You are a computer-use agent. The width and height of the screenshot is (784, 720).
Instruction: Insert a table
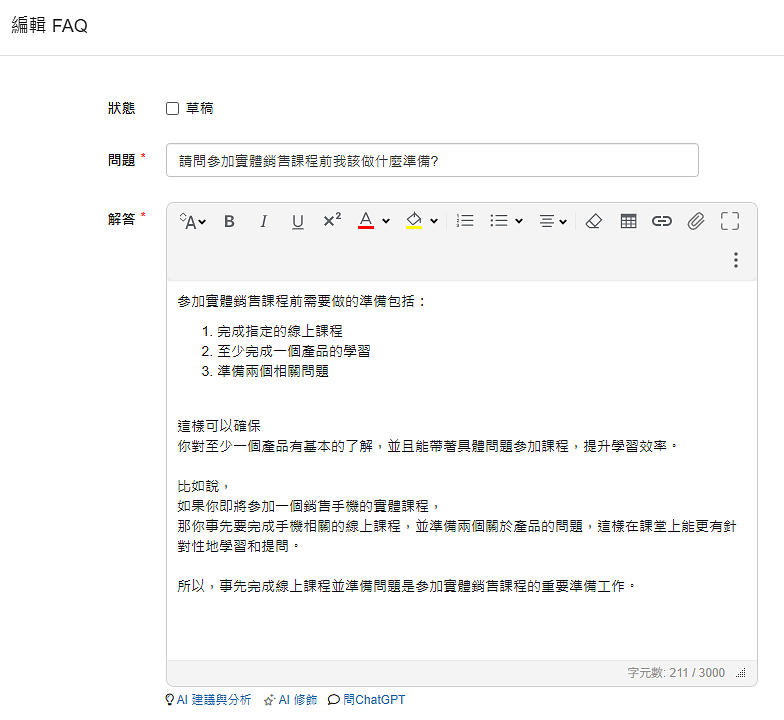628,221
